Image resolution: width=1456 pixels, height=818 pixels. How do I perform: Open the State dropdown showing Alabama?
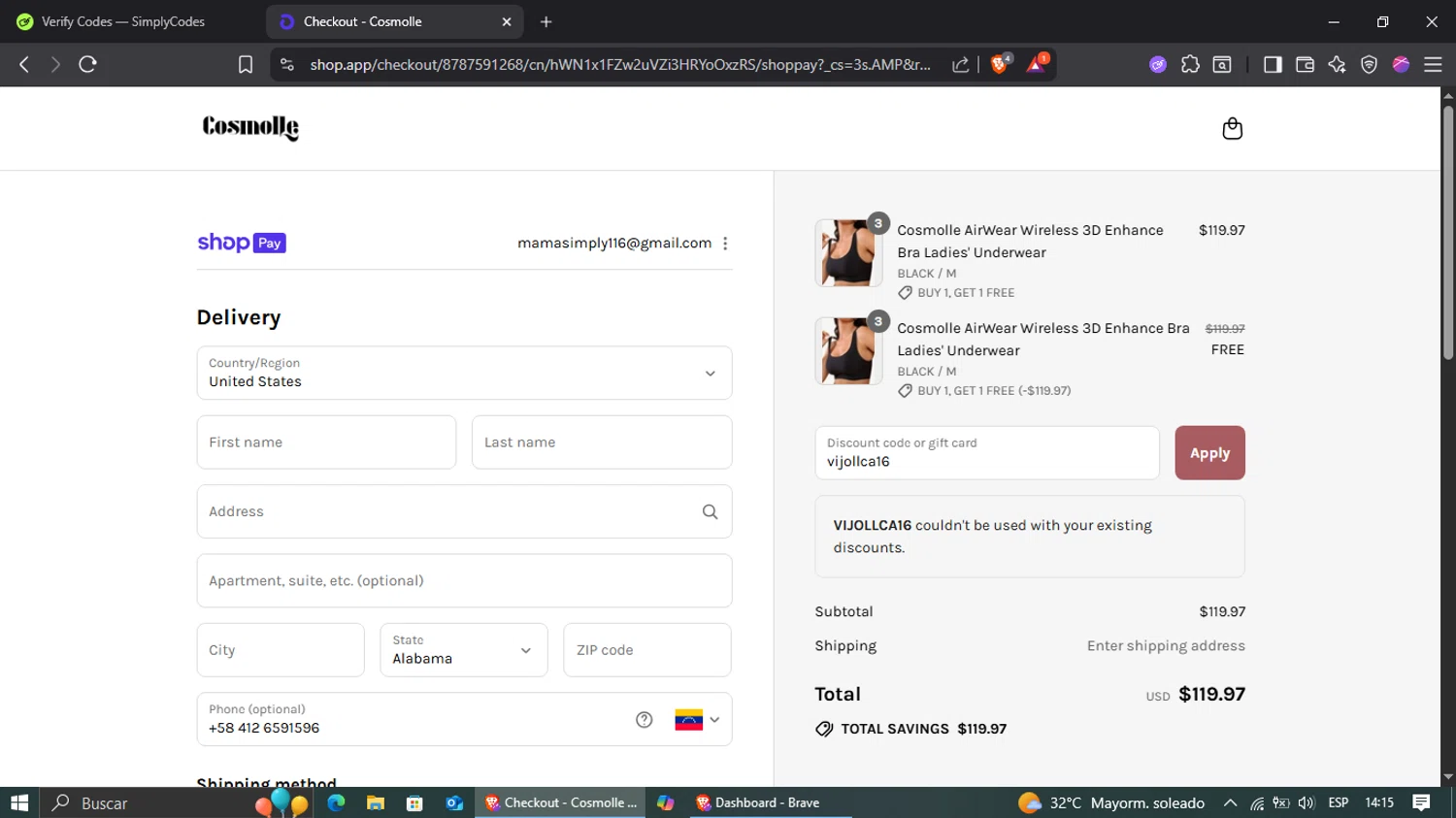[x=464, y=650]
